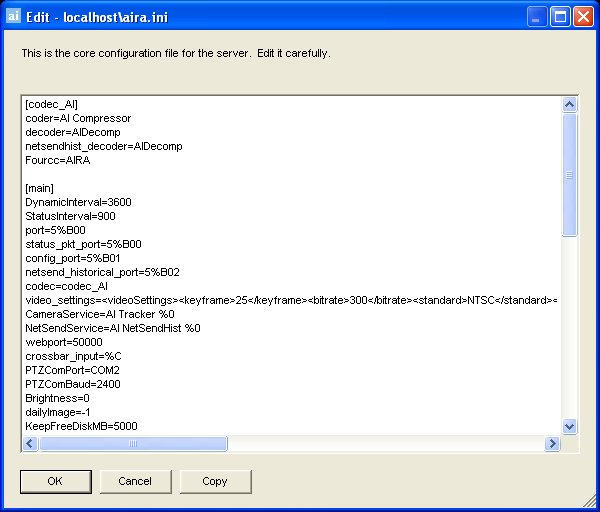Image resolution: width=600 pixels, height=512 pixels.
Task: Click the webport=50000 line
Action: point(60,342)
